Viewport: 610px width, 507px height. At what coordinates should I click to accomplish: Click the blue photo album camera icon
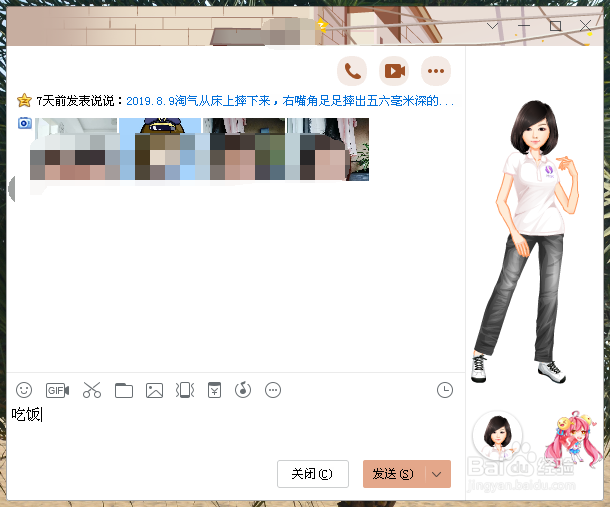click(25, 123)
